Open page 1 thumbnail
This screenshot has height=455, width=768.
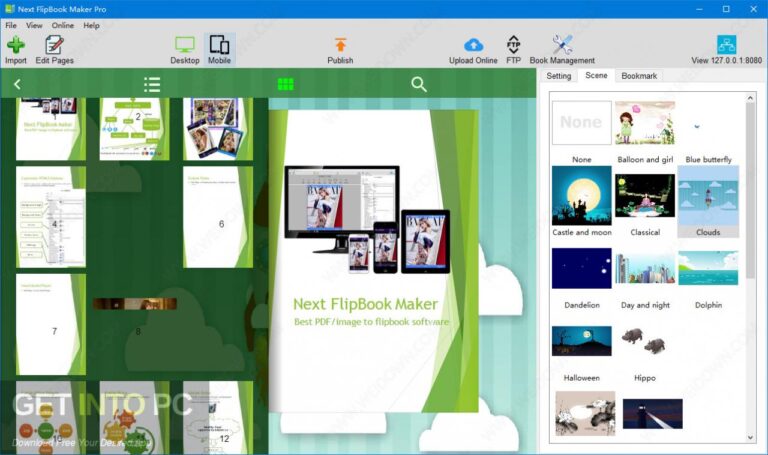point(50,129)
